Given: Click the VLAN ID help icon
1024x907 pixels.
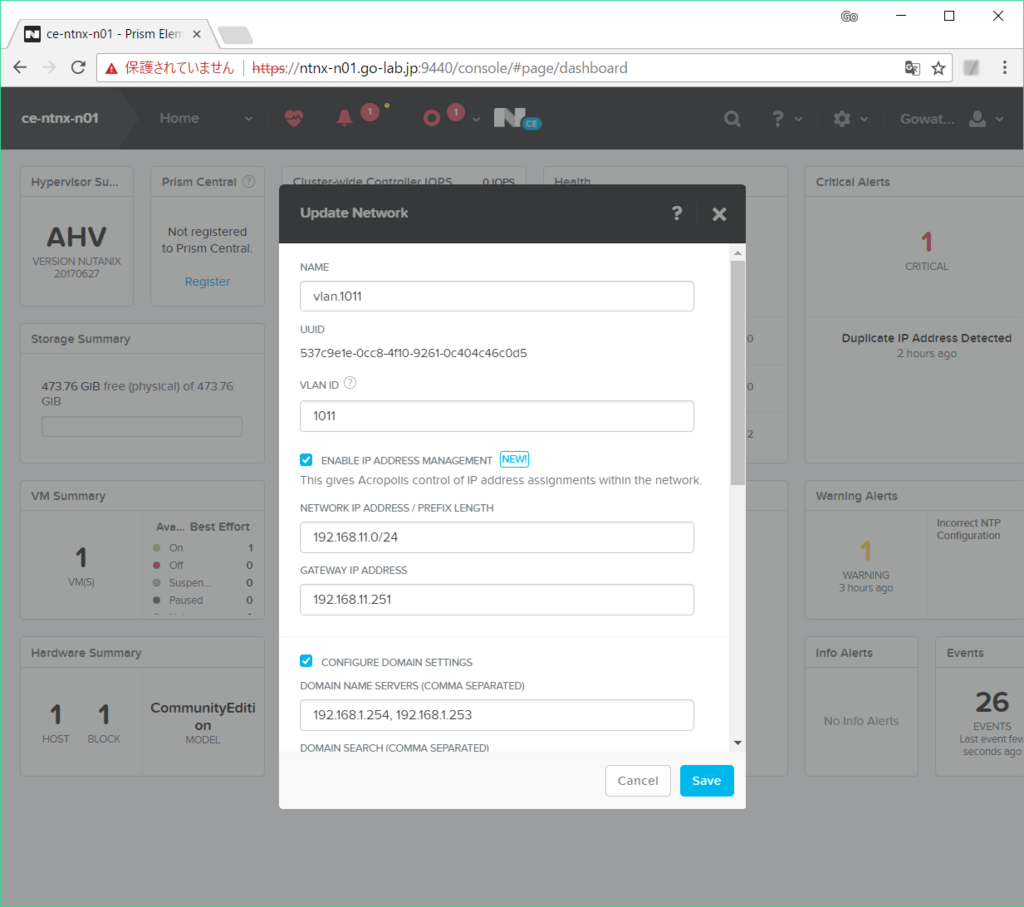Looking at the screenshot, I should coord(350,383).
